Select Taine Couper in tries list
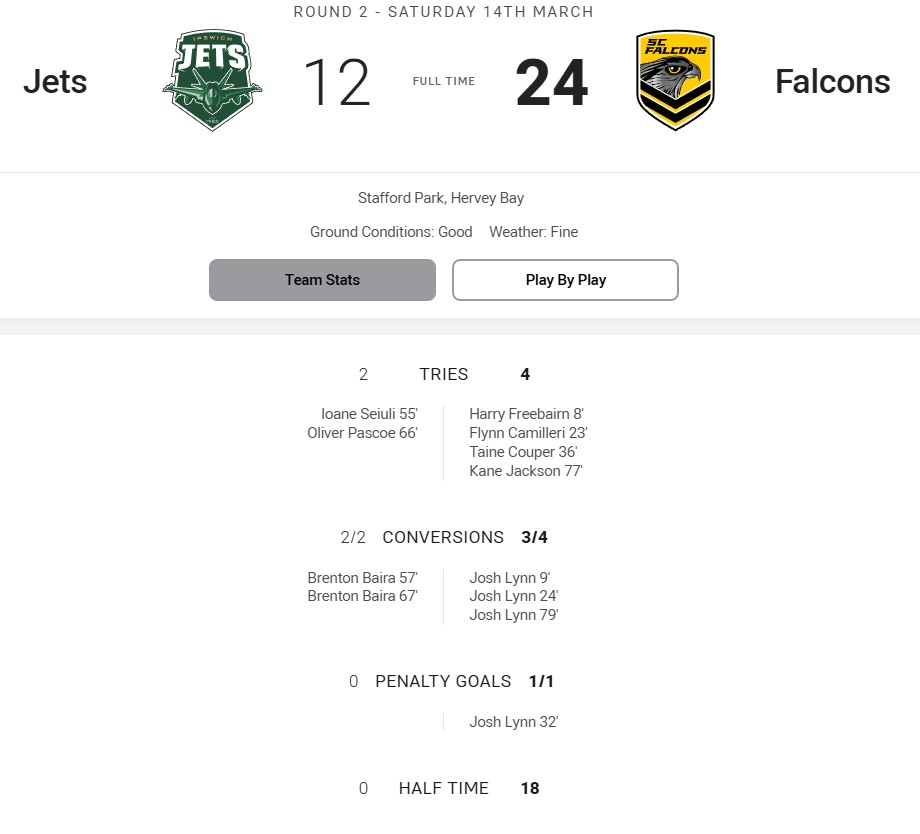Image resolution: width=920 pixels, height=834 pixels. pos(523,452)
